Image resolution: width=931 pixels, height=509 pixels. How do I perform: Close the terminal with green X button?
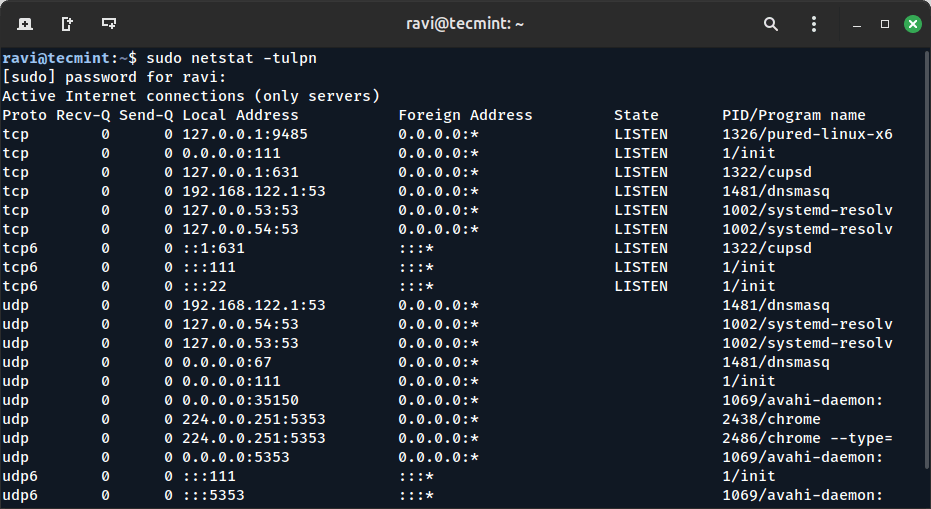point(911,23)
